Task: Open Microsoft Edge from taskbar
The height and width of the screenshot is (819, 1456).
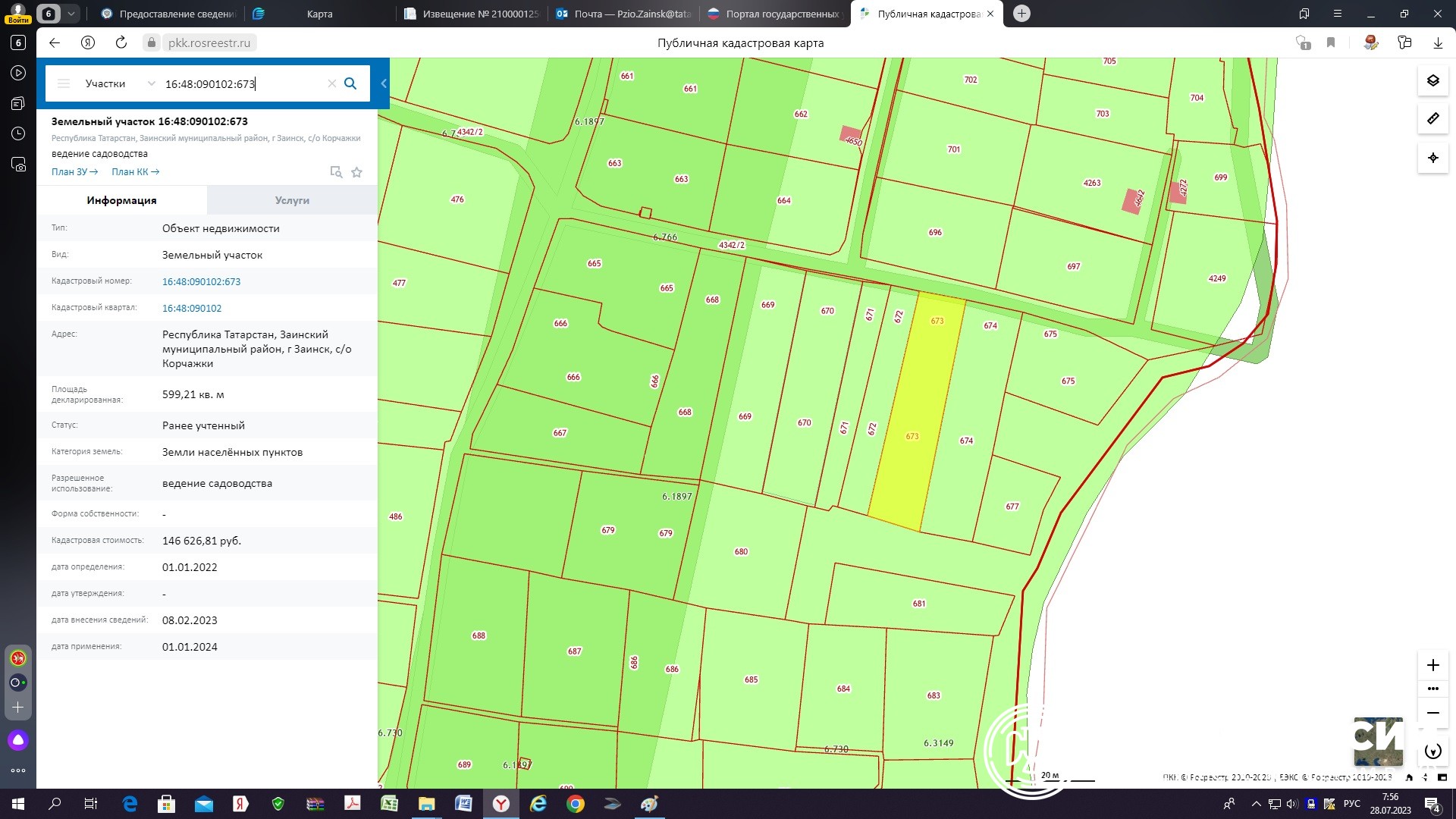Action: point(130,804)
